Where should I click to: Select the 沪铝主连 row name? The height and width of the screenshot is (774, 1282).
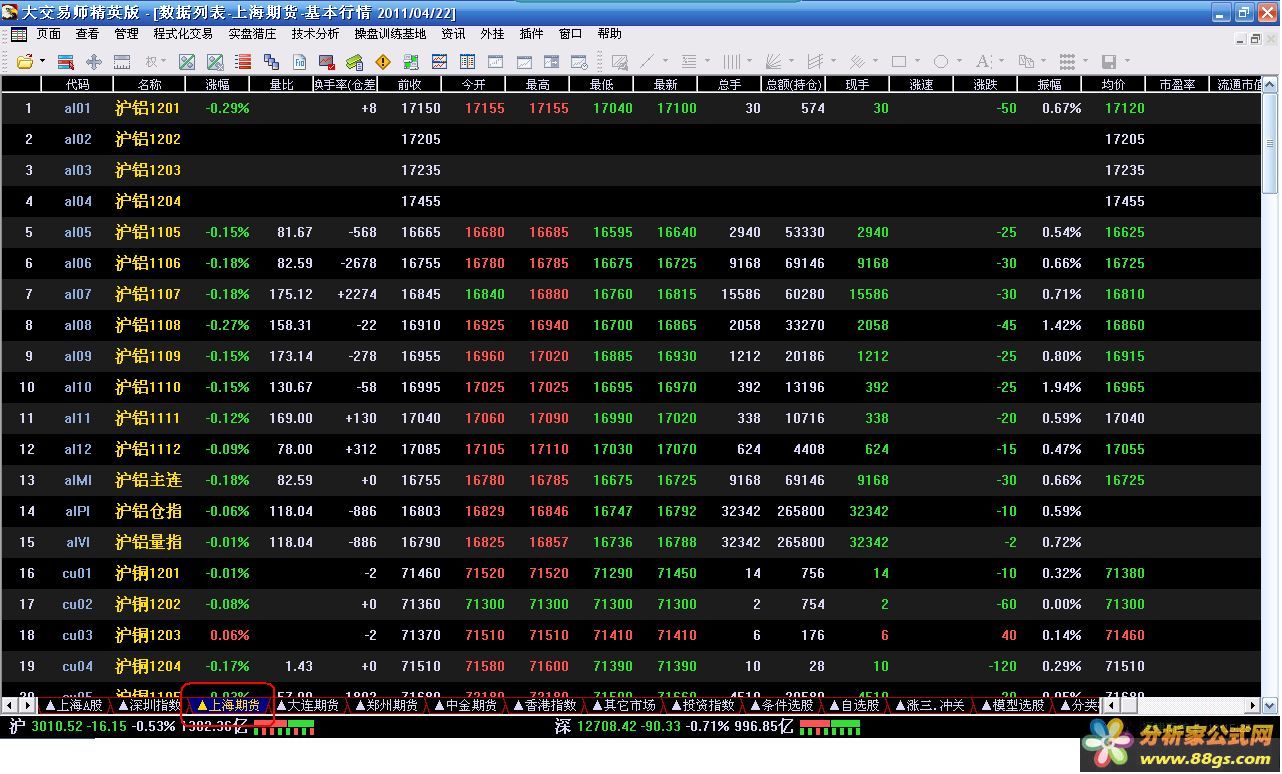tap(148, 480)
